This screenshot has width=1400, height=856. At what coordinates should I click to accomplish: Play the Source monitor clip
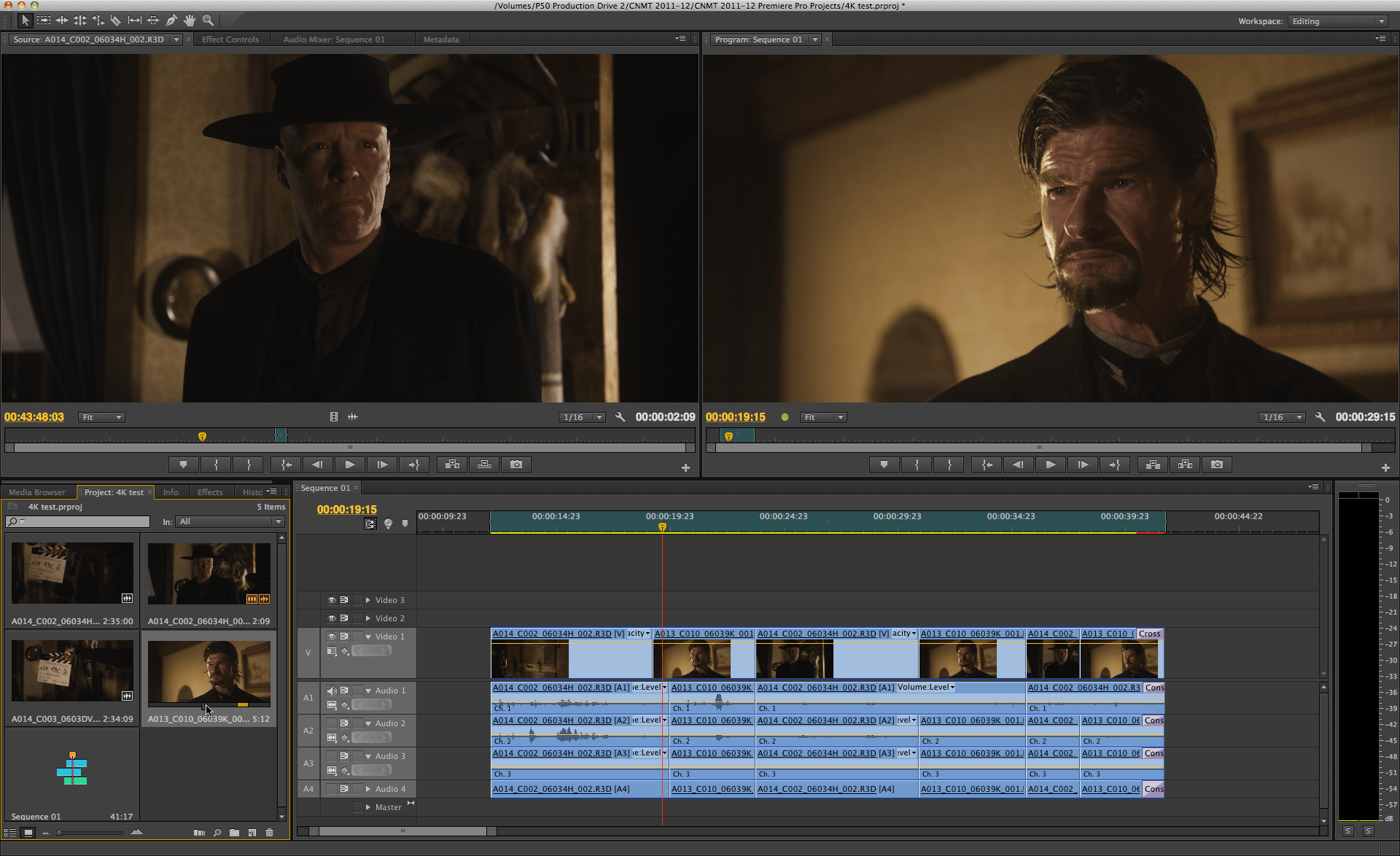click(x=349, y=464)
